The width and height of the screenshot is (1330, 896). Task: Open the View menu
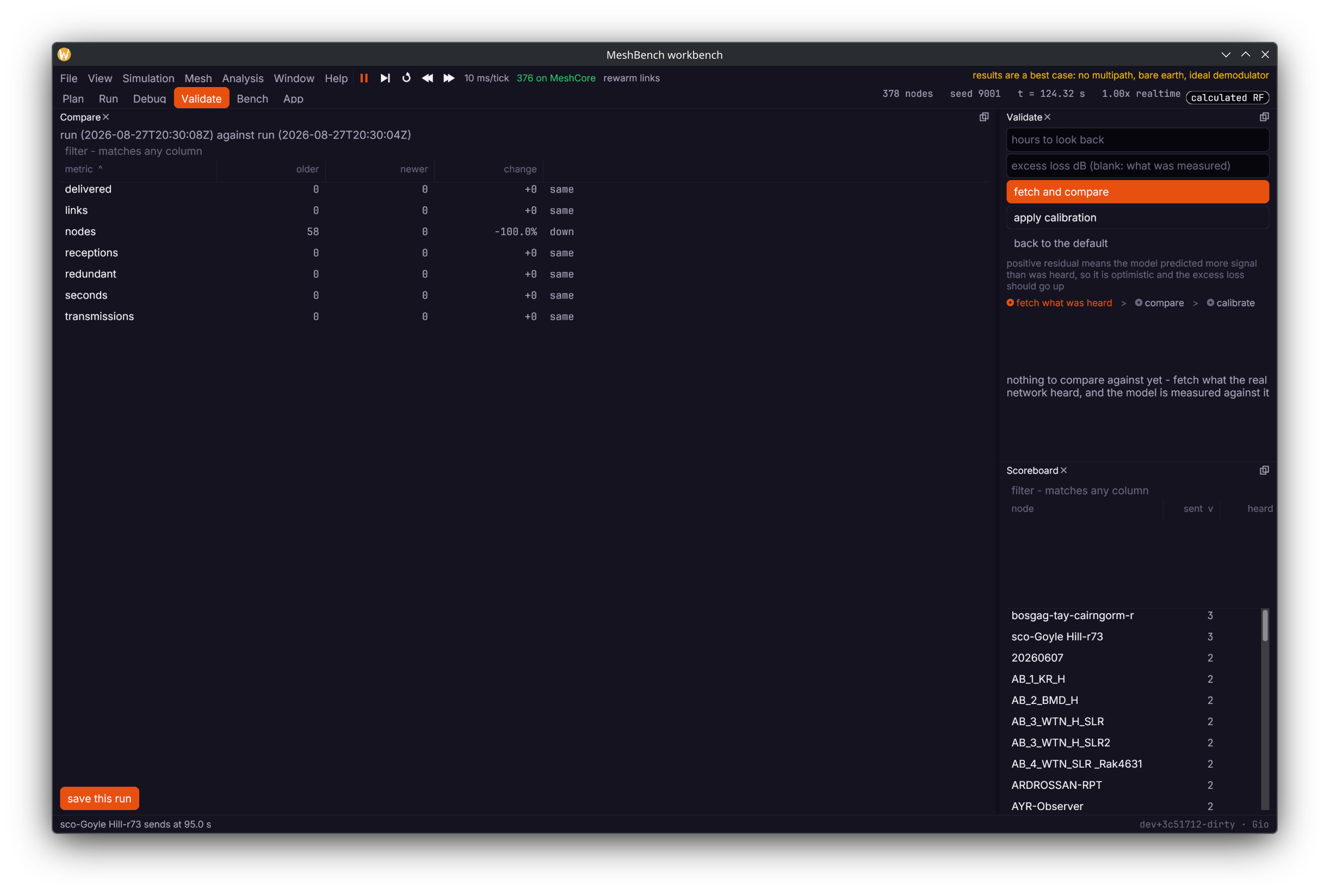tap(100, 78)
